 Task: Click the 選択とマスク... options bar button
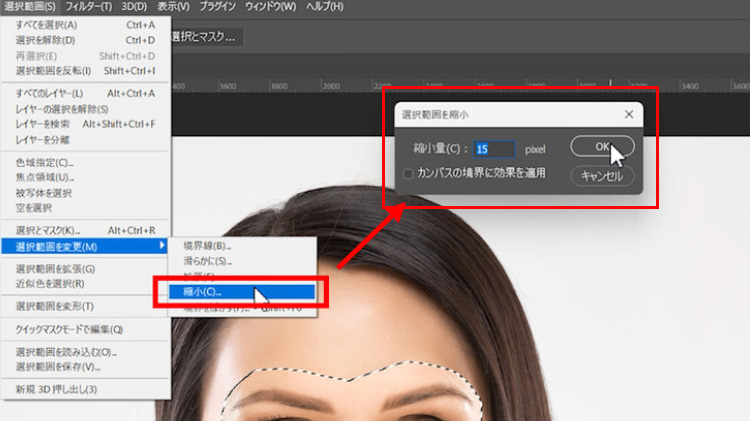[x=205, y=38]
